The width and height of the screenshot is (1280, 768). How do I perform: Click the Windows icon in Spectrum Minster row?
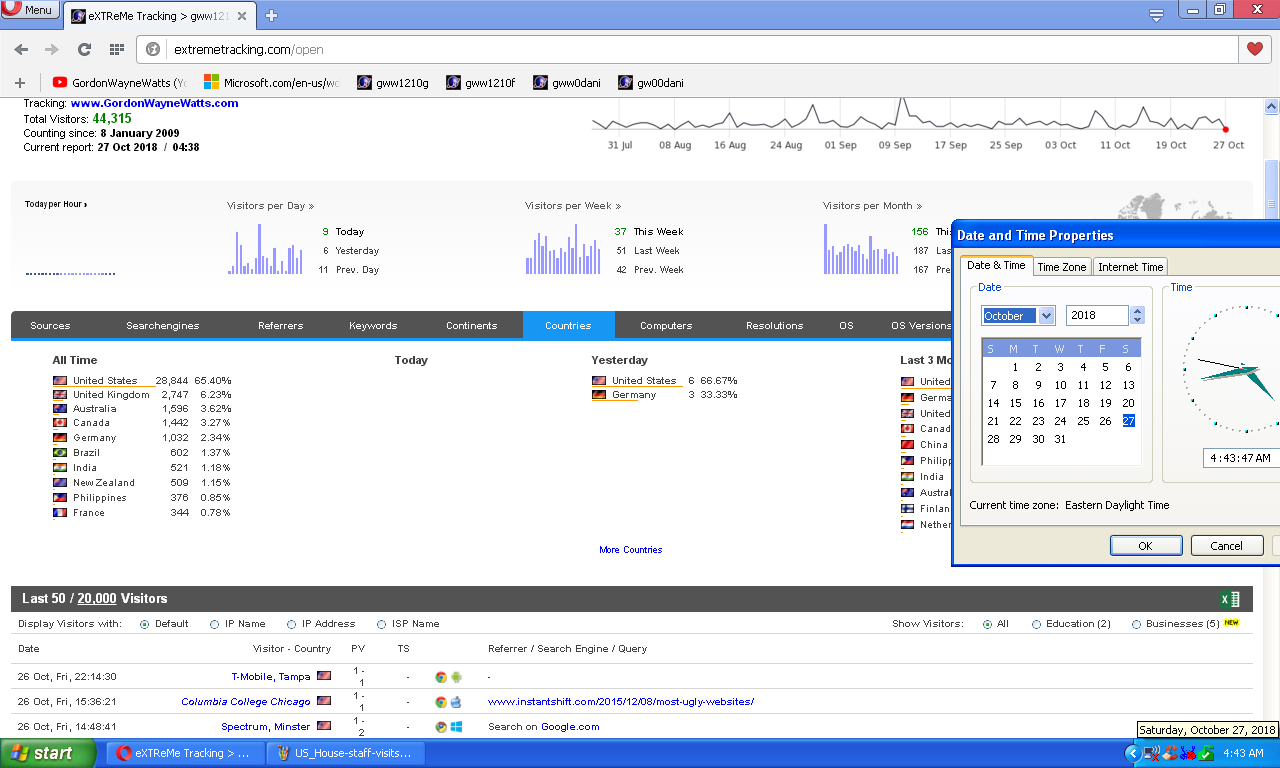[x=456, y=727]
